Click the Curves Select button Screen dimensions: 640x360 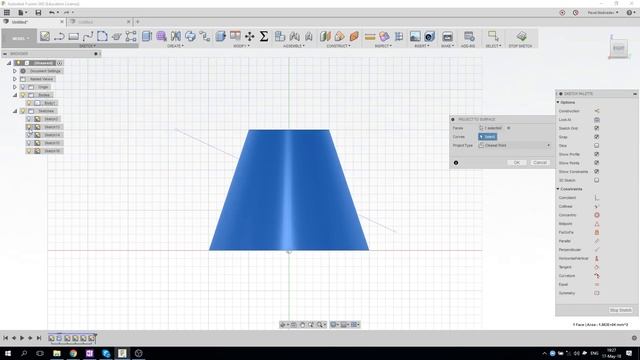[x=487, y=137]
